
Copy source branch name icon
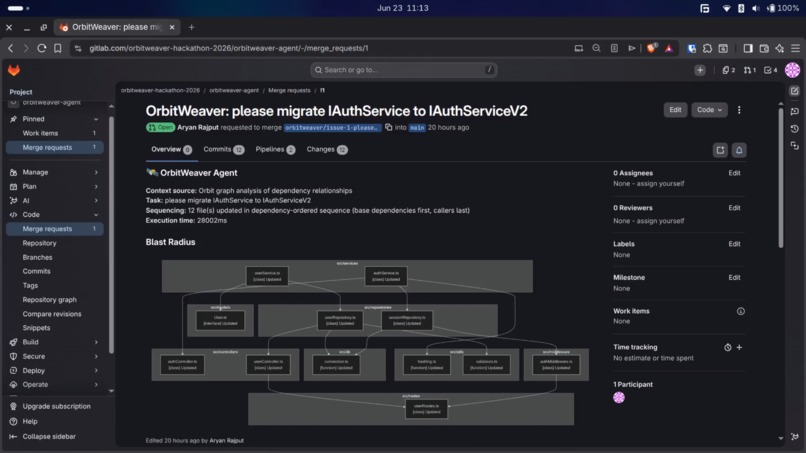389,128
